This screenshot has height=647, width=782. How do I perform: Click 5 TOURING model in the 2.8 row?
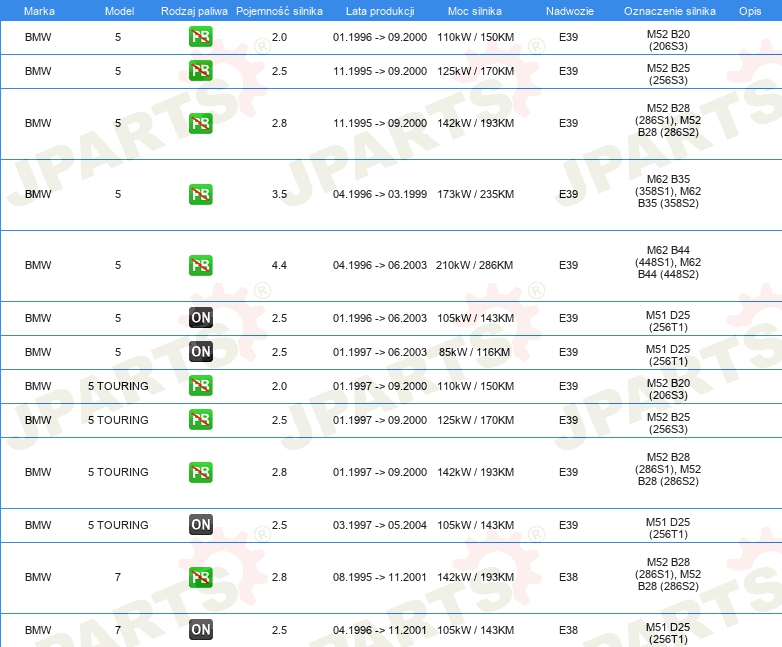[118, 472]
